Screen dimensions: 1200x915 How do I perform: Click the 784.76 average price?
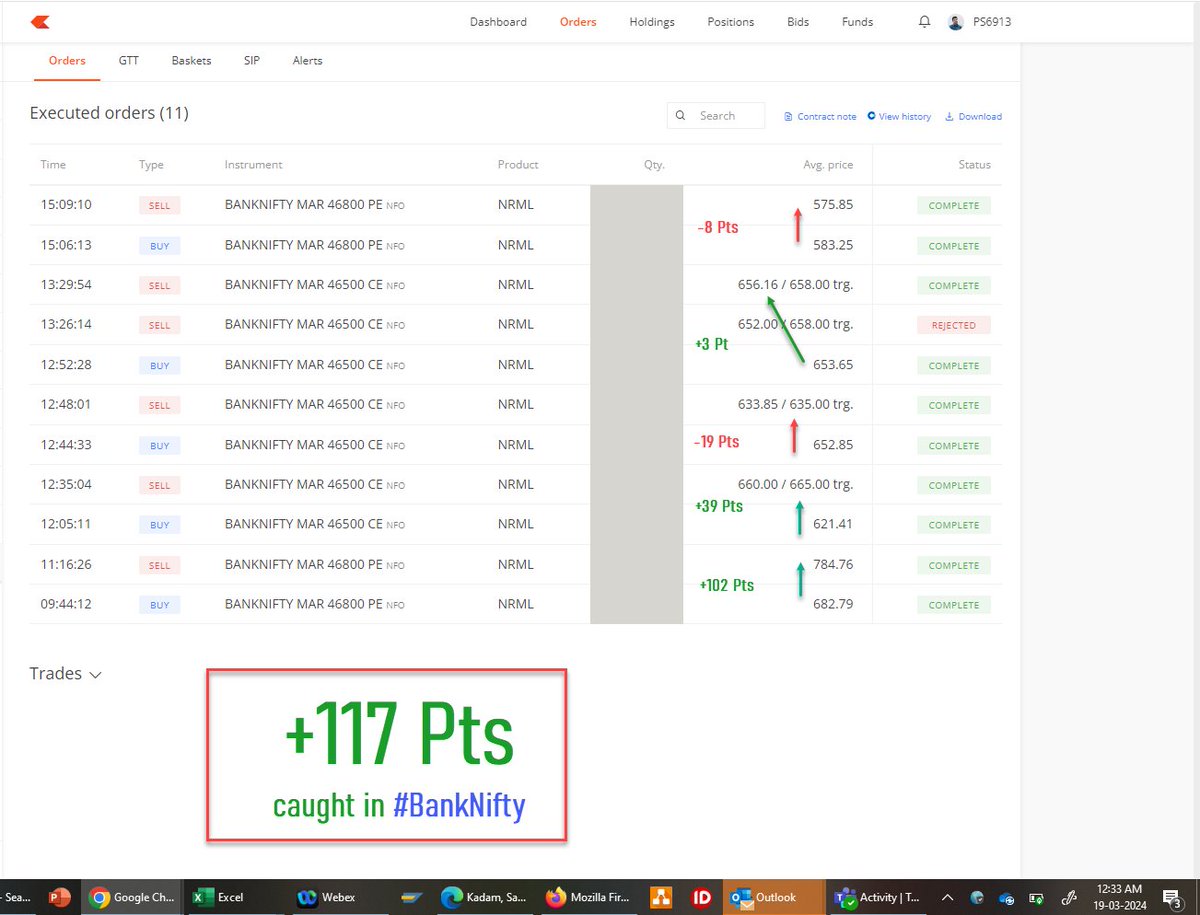click(833, 565)
